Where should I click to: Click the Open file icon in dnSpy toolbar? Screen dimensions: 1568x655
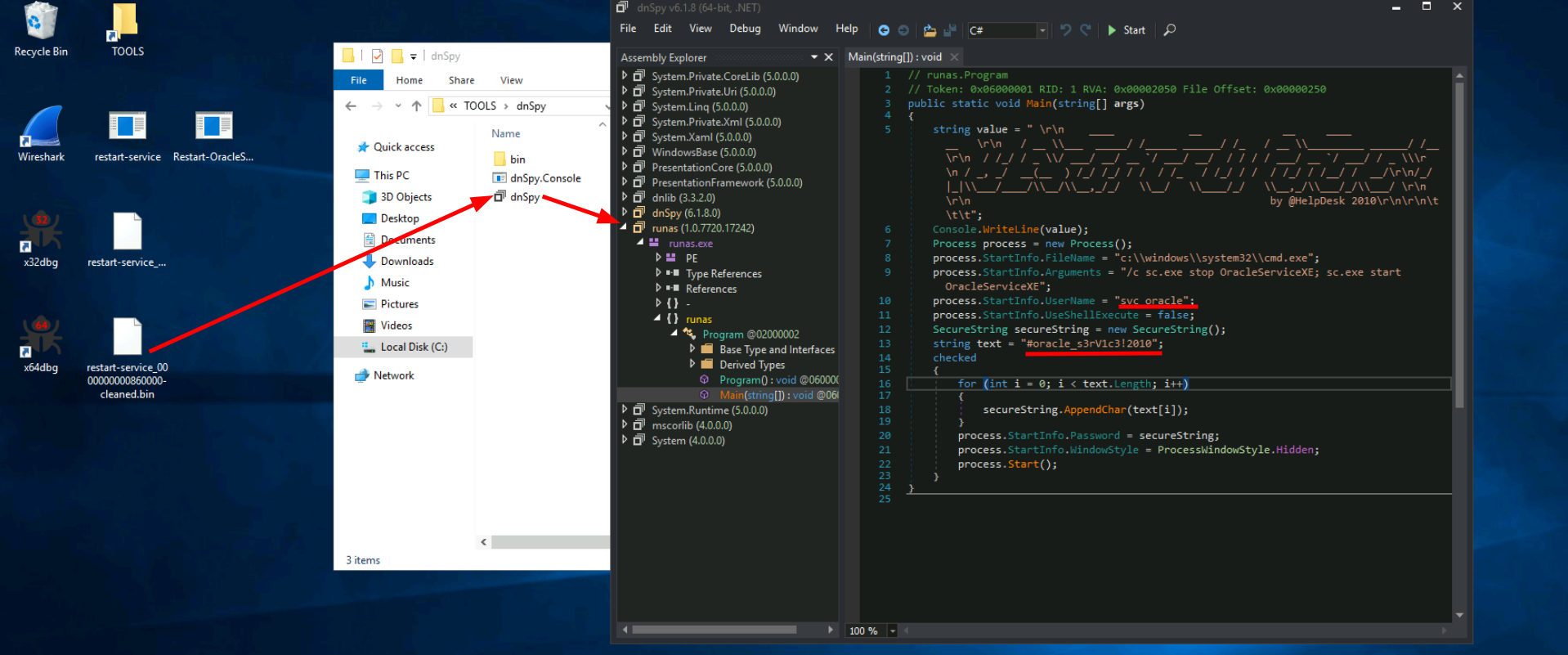pyautogui.click(x=930, y=30)
